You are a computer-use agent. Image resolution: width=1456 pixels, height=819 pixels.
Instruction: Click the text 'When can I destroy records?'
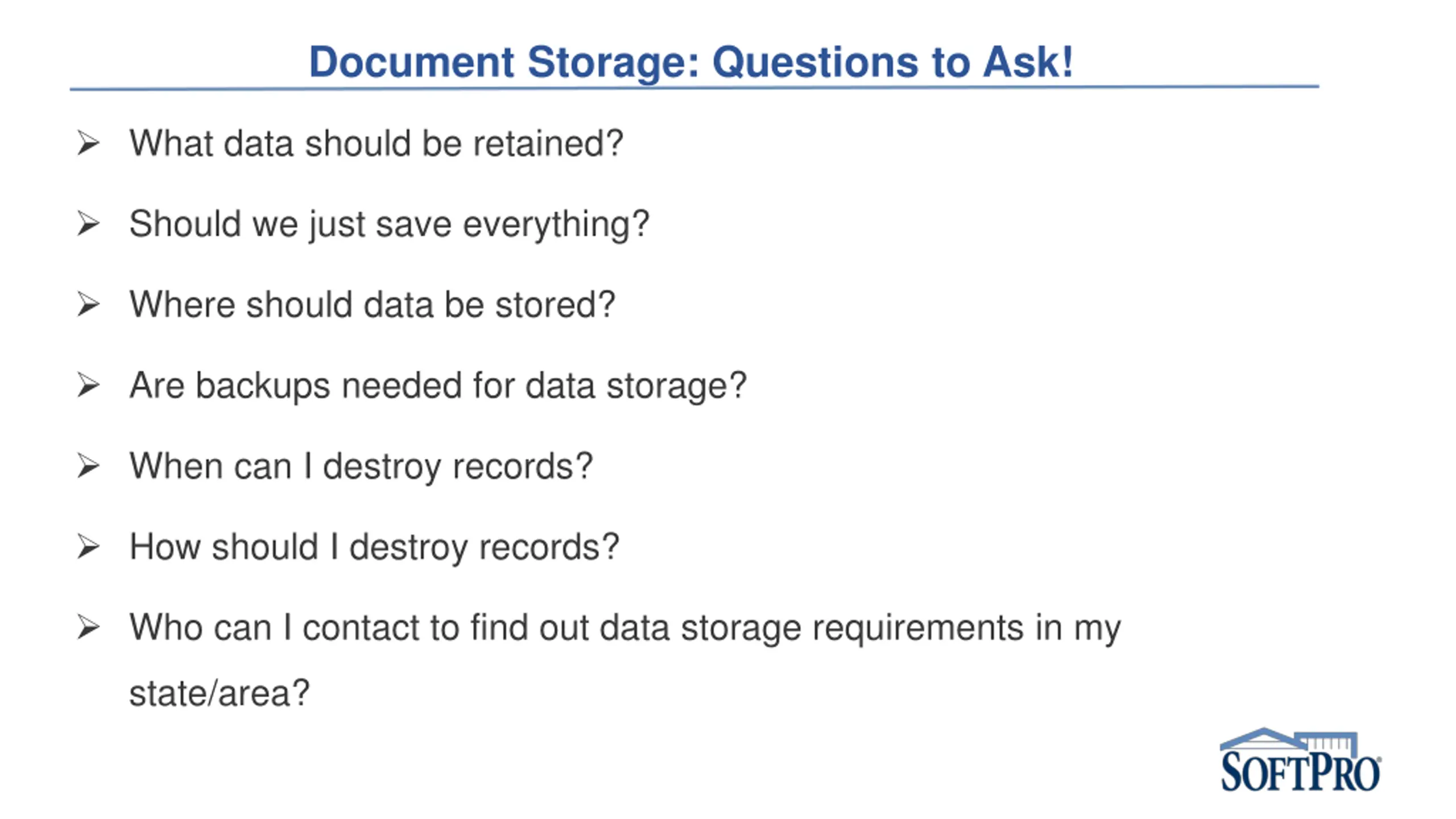361,466
